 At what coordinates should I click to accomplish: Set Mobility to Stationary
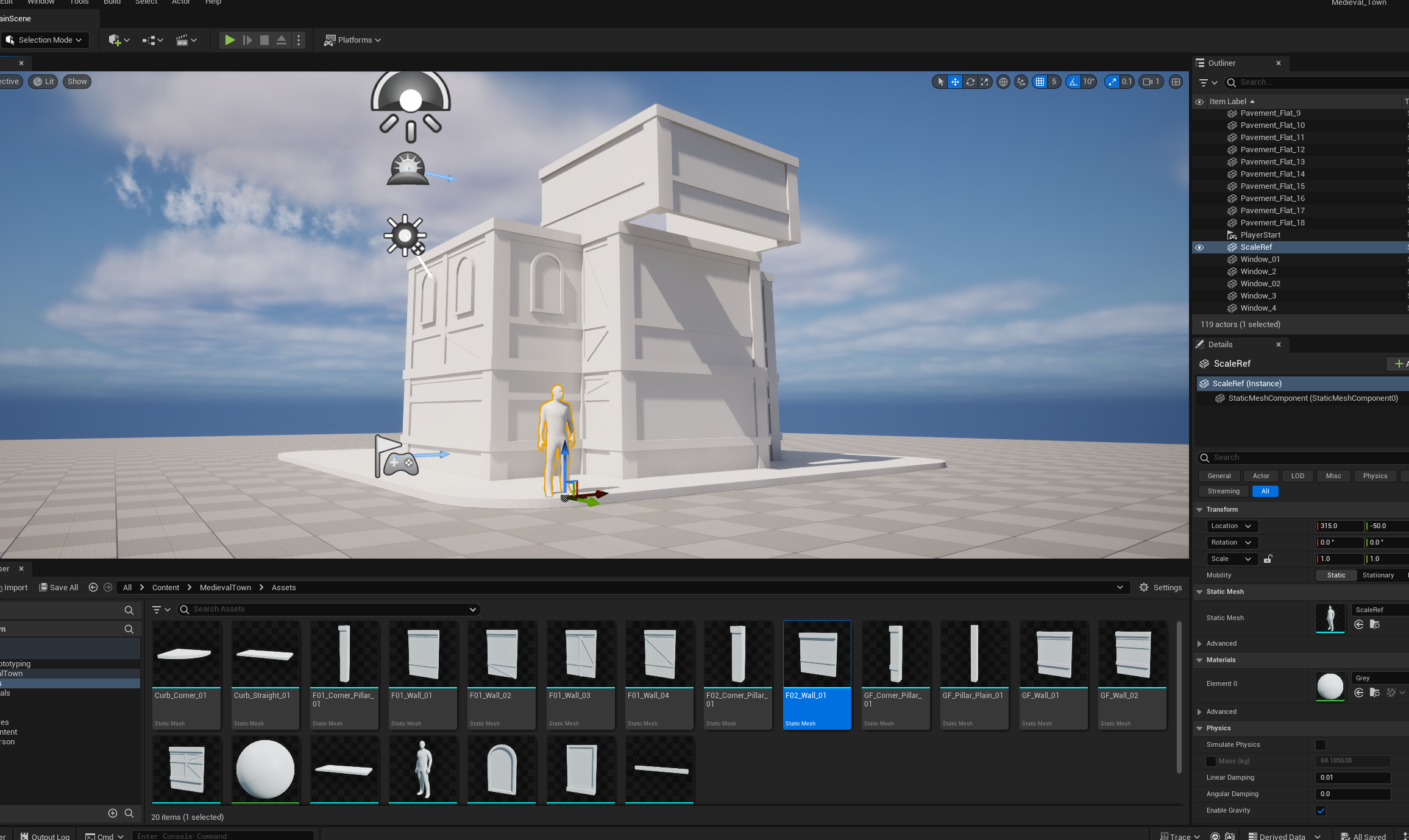click(1378, 575)
